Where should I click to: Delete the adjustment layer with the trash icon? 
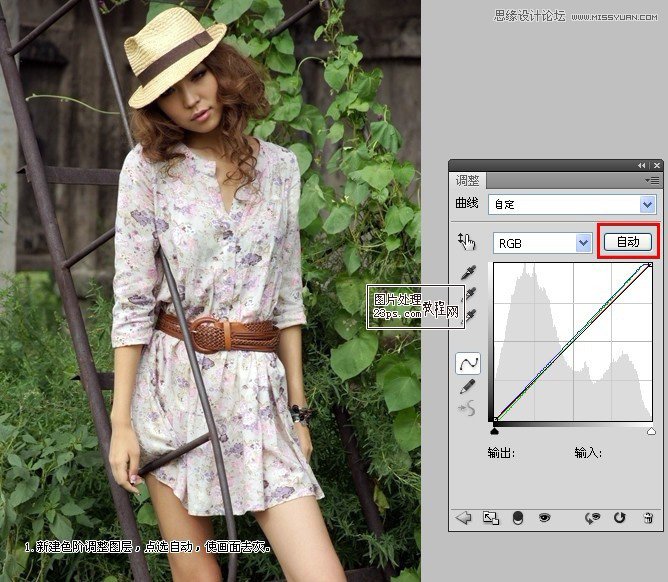[648, 518]
